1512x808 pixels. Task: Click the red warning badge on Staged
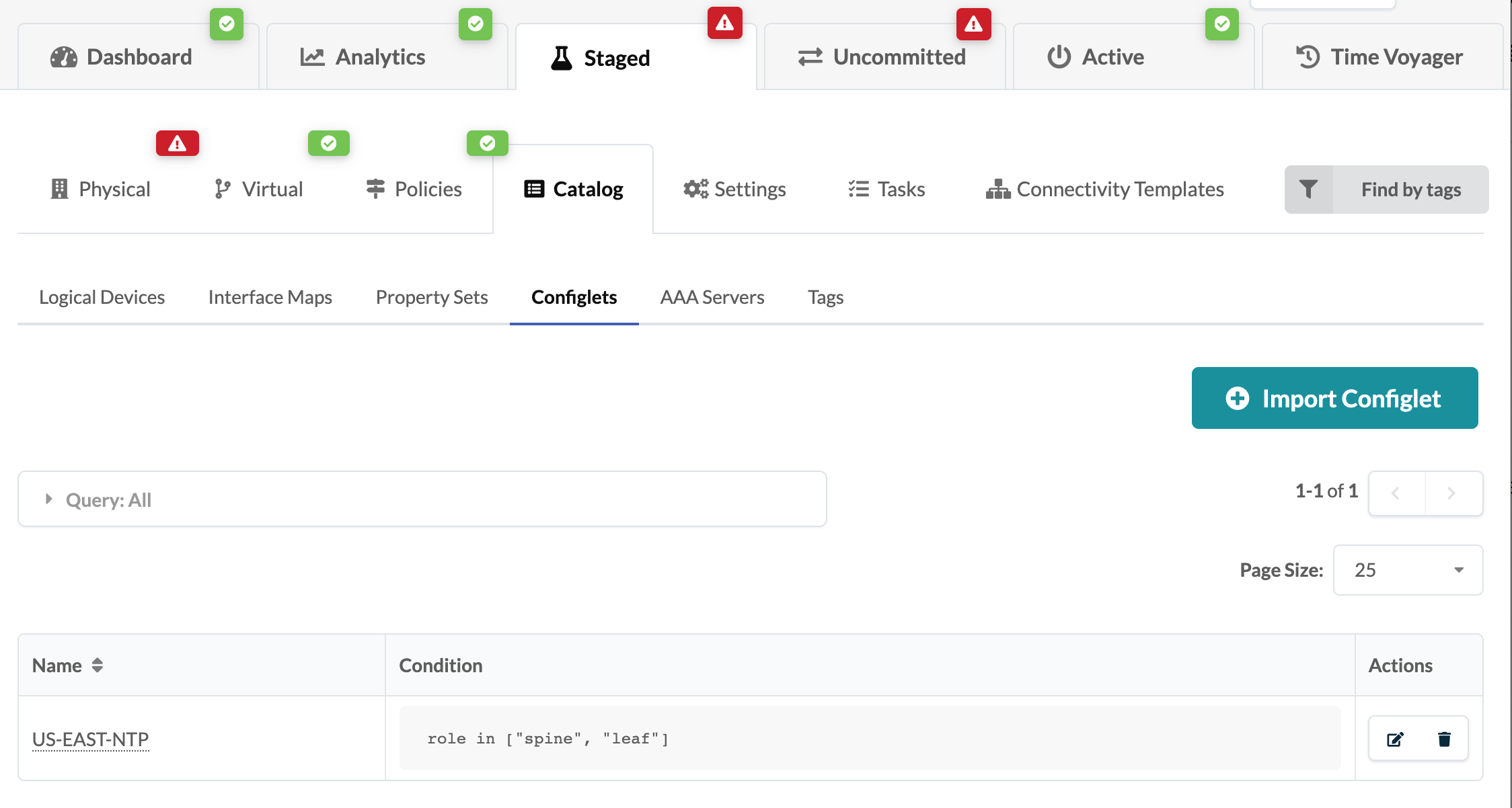pos(724,24)
